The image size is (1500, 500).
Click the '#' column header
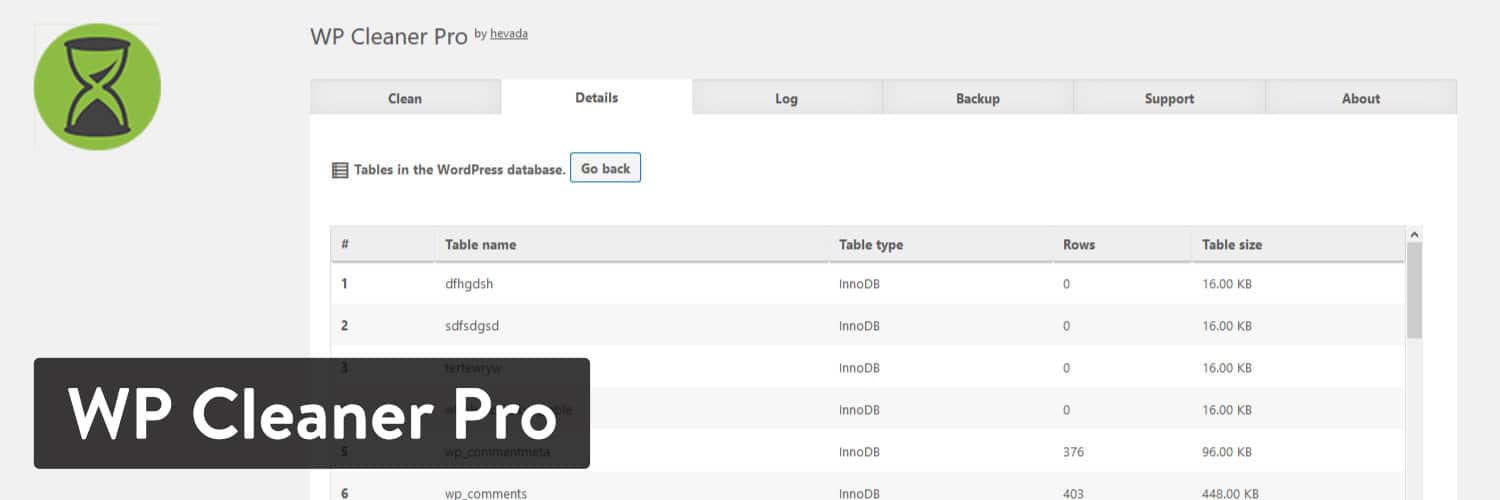point(383,244)
